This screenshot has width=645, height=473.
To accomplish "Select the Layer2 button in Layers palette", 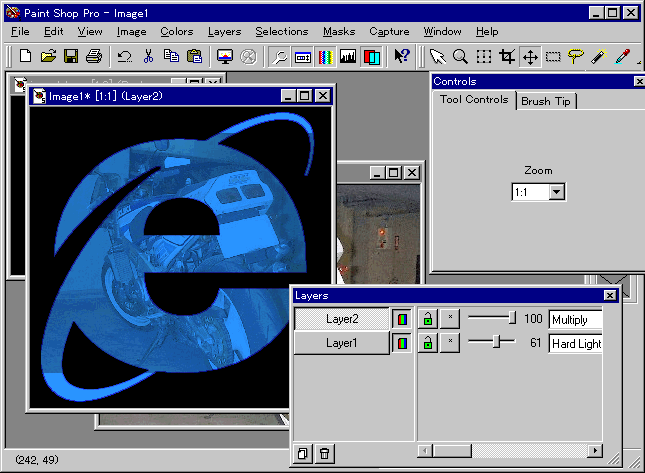I will [x=341, y=319].
